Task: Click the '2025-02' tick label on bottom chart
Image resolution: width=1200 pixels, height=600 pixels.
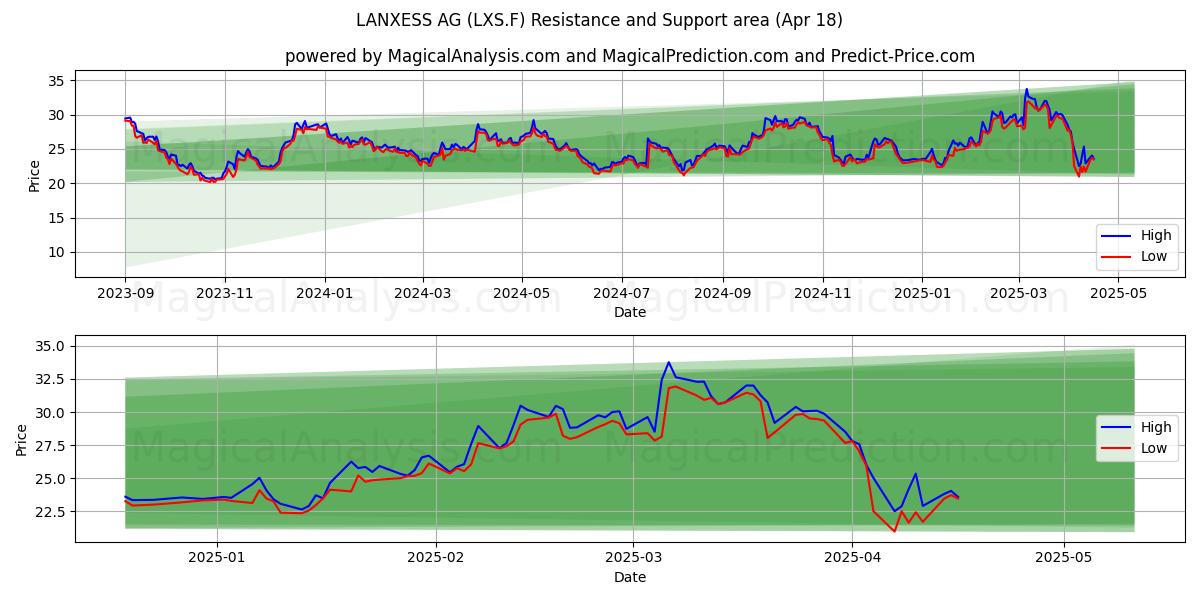Action: [x=438, y=558]
